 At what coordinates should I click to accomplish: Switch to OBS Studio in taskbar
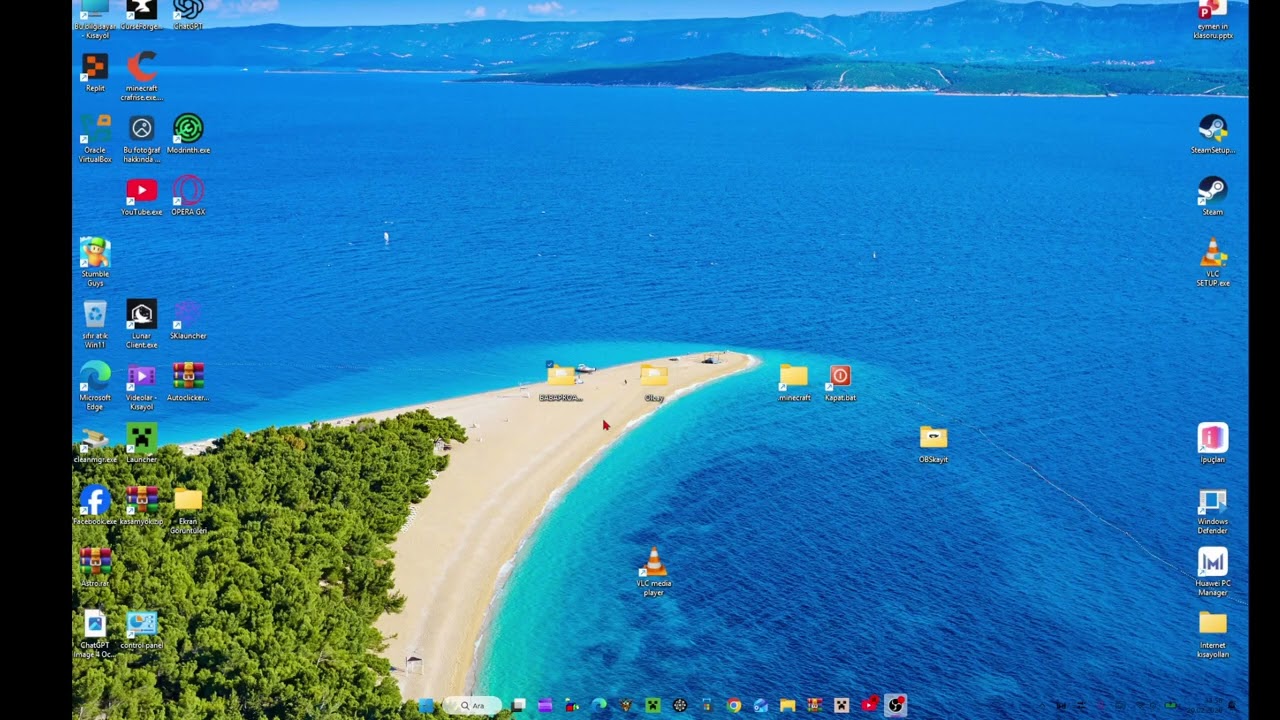896,706
